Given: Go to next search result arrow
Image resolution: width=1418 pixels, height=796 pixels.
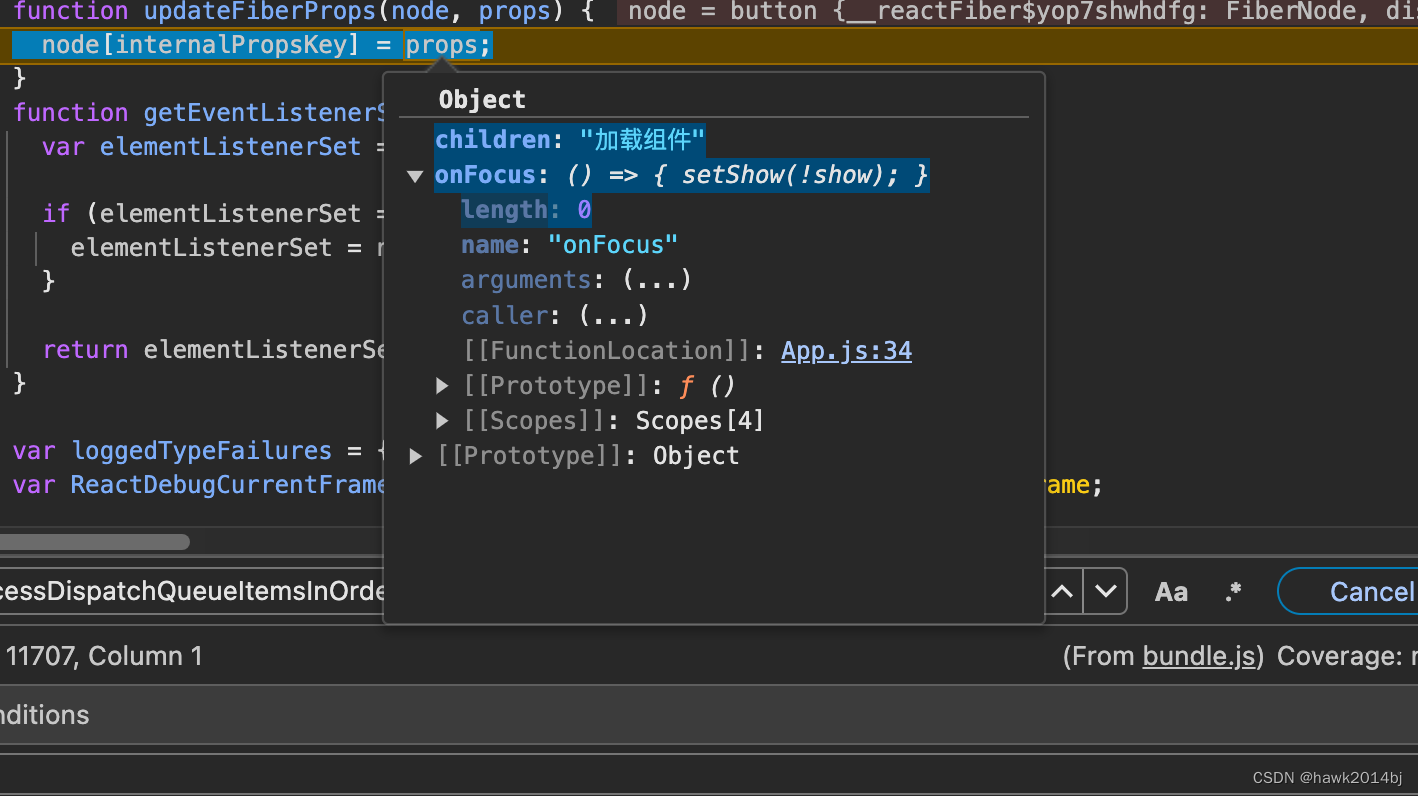Looking at the screenshot, I should 1105,591.
